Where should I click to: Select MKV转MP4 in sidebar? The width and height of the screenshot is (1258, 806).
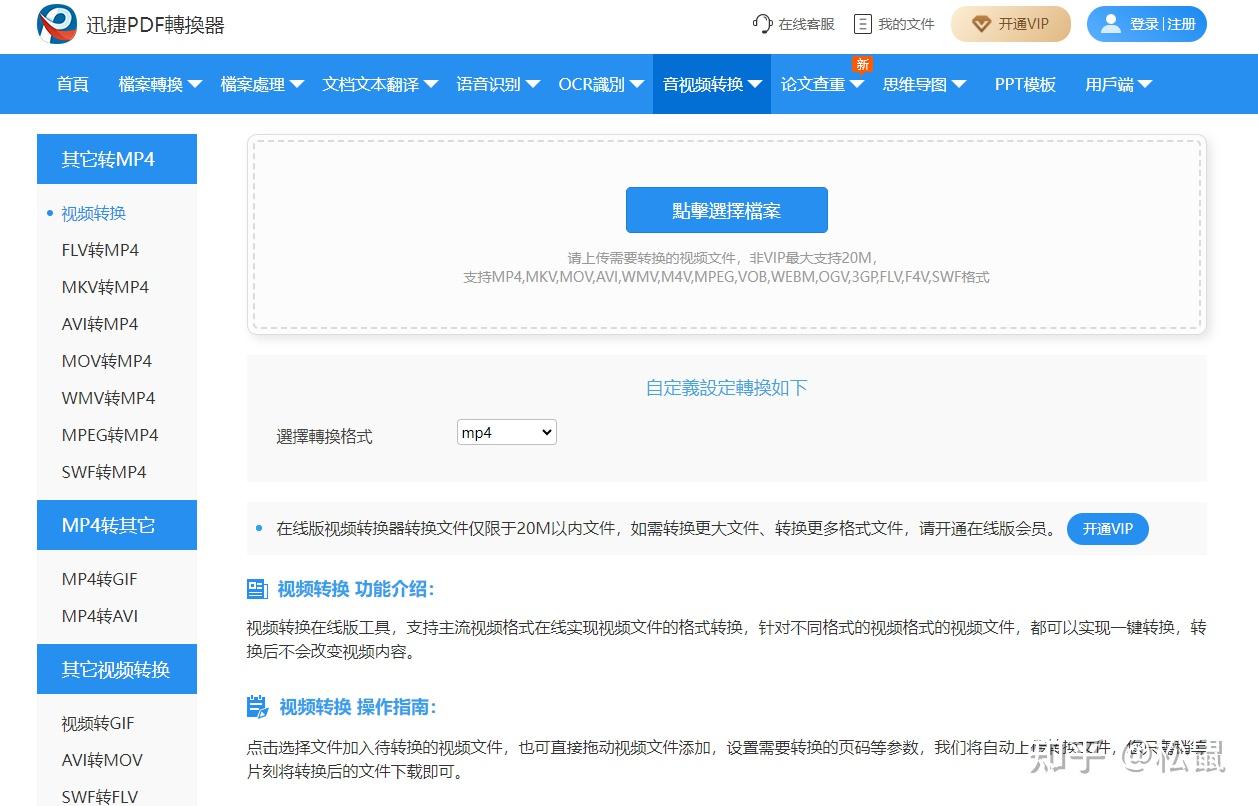105,287
